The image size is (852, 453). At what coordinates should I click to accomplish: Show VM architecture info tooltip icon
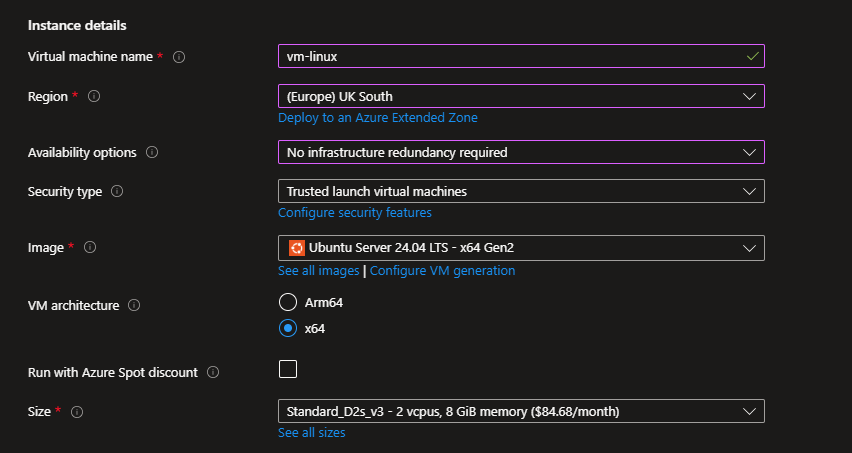point(134,305)
